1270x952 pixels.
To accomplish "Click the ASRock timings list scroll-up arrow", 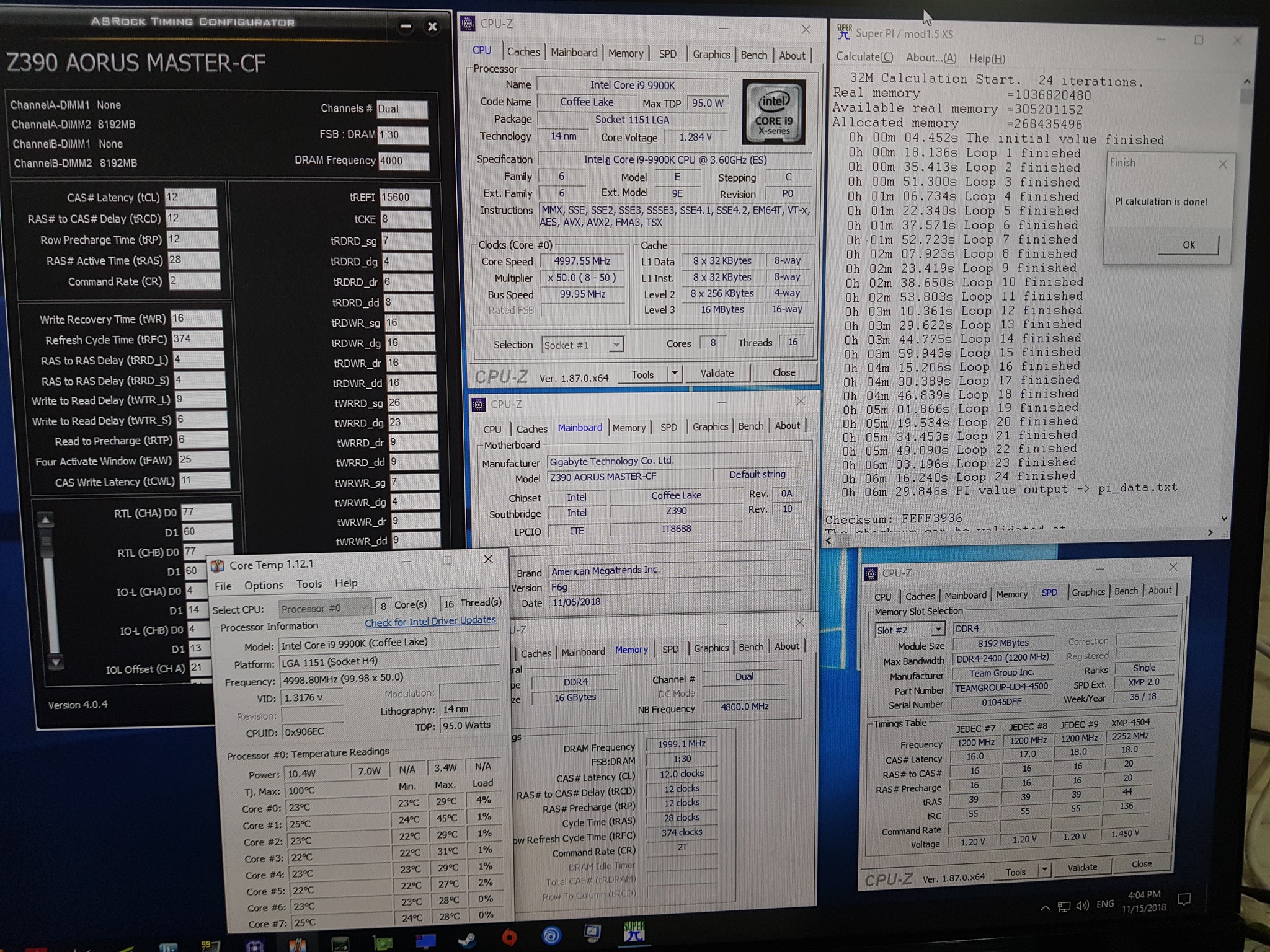I will pos(45,520).
